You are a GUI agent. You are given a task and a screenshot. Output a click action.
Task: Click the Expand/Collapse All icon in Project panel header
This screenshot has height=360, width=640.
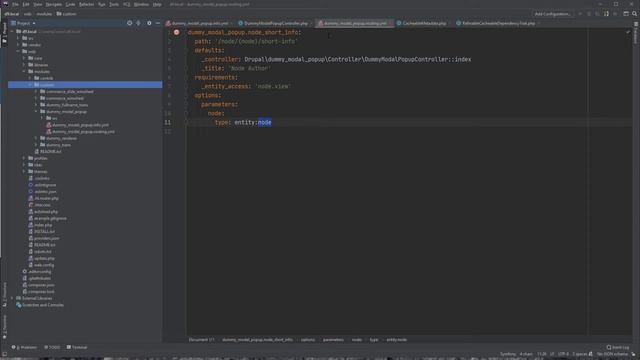point(138,23)
